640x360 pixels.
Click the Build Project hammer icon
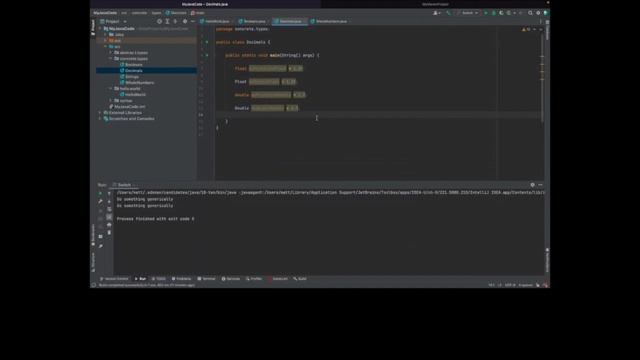448,13
